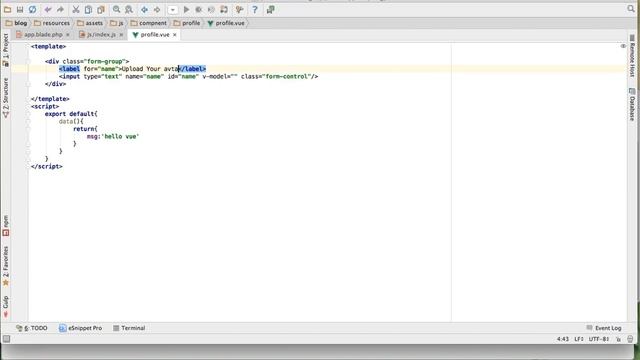
Task: Click the Find magnifier icon
Action: click(117, 9)
